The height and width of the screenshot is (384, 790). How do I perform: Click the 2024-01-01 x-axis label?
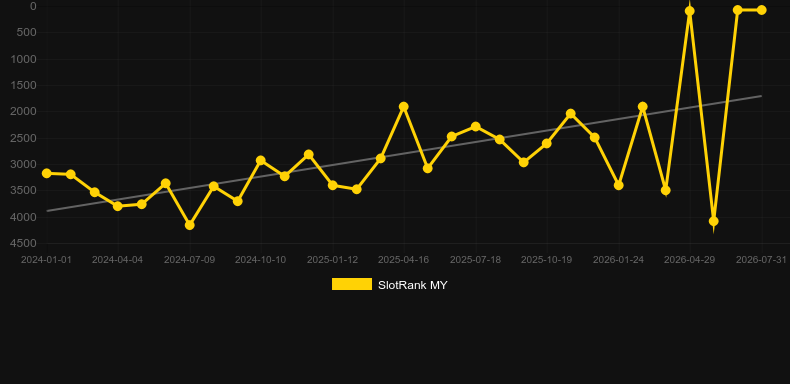[x=46, y=260]
